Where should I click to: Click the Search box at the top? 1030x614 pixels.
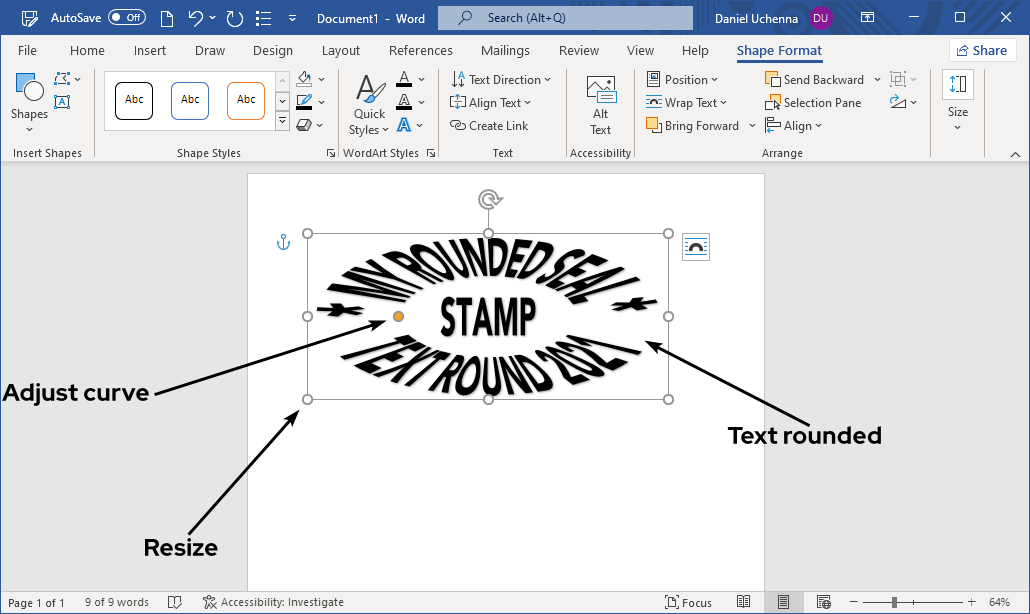pyautogui.click(x=564, y=17)
